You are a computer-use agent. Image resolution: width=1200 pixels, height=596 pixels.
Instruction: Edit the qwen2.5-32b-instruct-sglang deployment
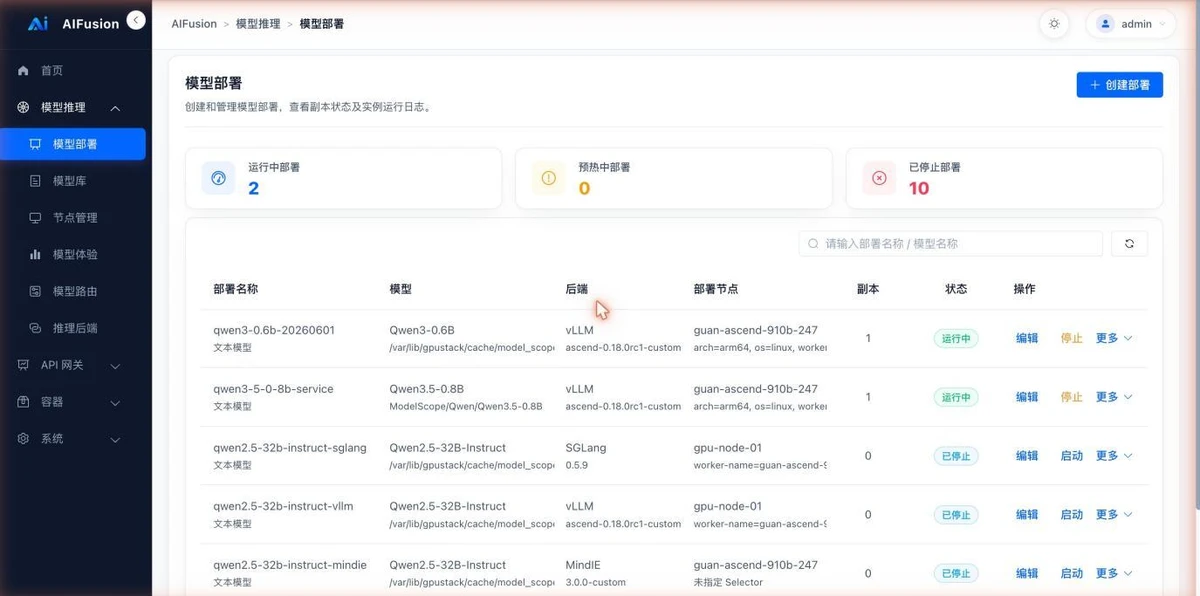point(1027,456)
